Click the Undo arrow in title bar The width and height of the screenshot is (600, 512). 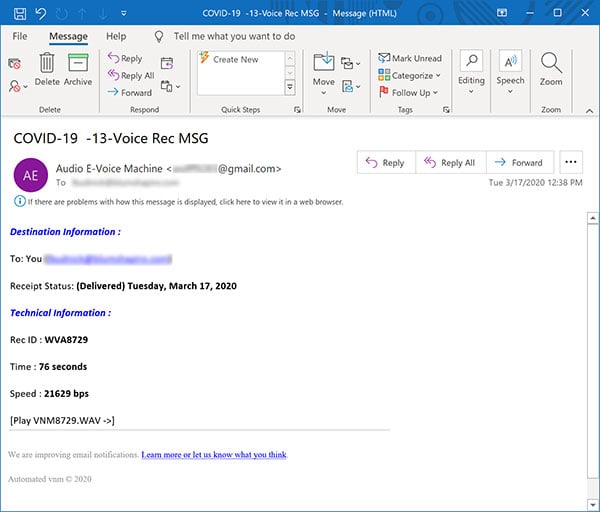[41, 13]
